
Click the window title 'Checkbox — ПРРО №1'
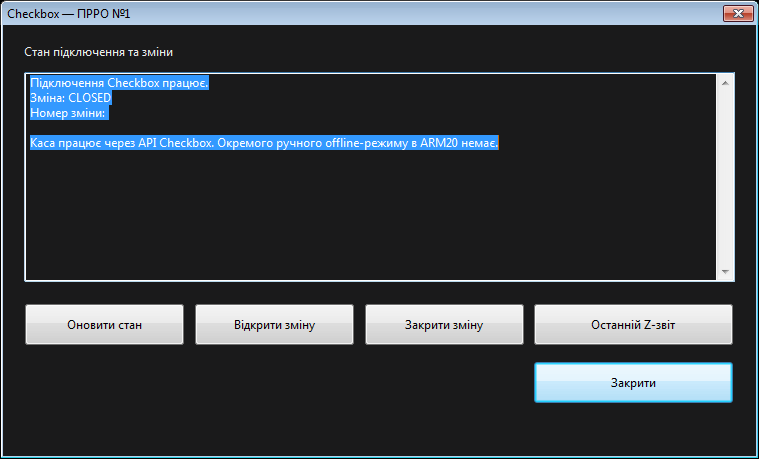[69, 14]
